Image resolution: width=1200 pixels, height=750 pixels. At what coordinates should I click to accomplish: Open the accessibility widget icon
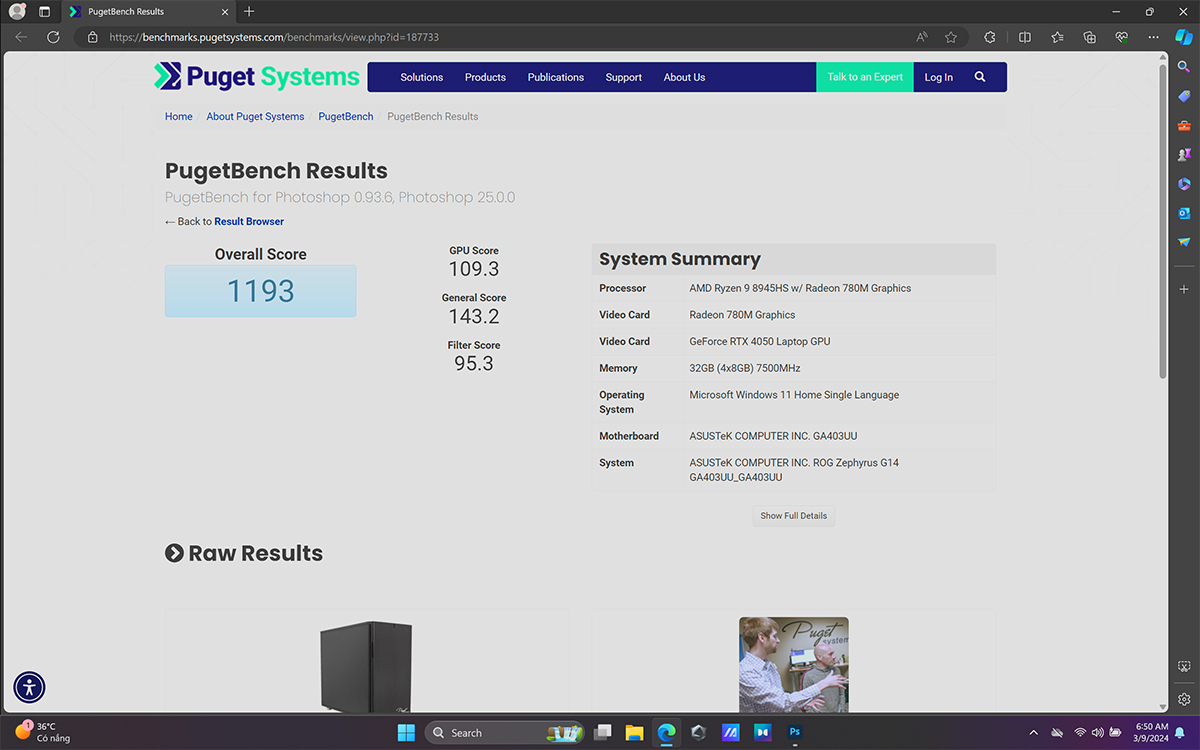(29, 687)
